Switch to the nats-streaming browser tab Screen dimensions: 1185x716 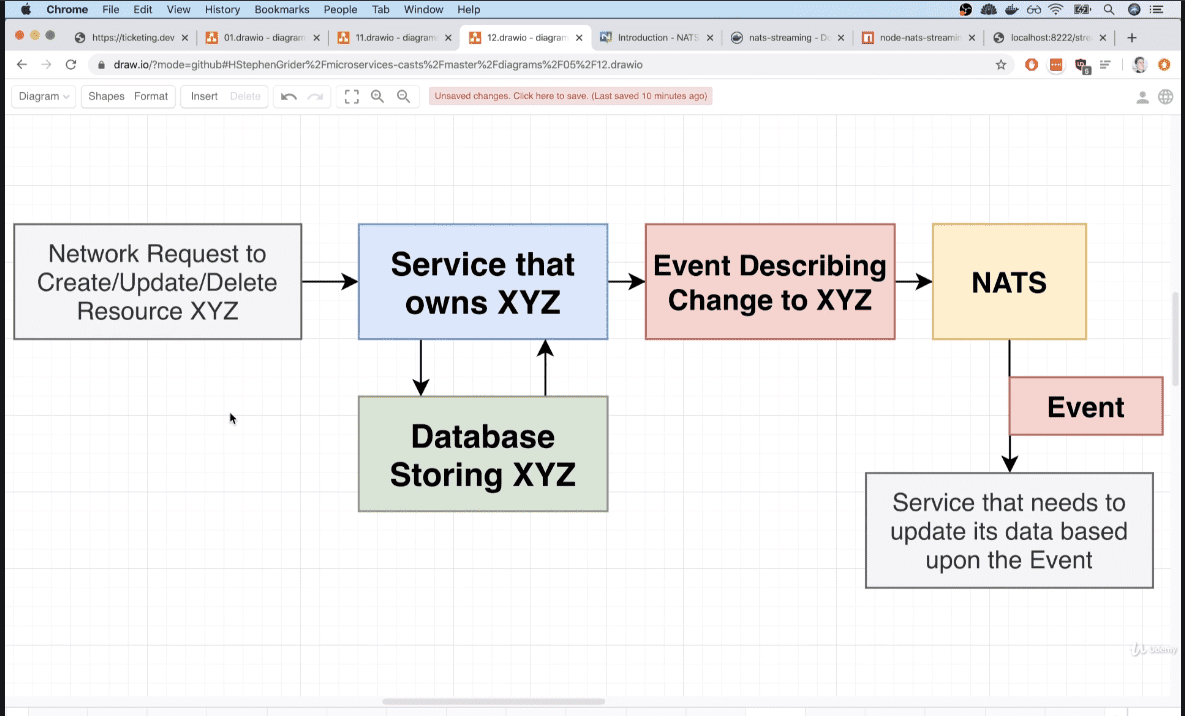(x=783, y=38)
